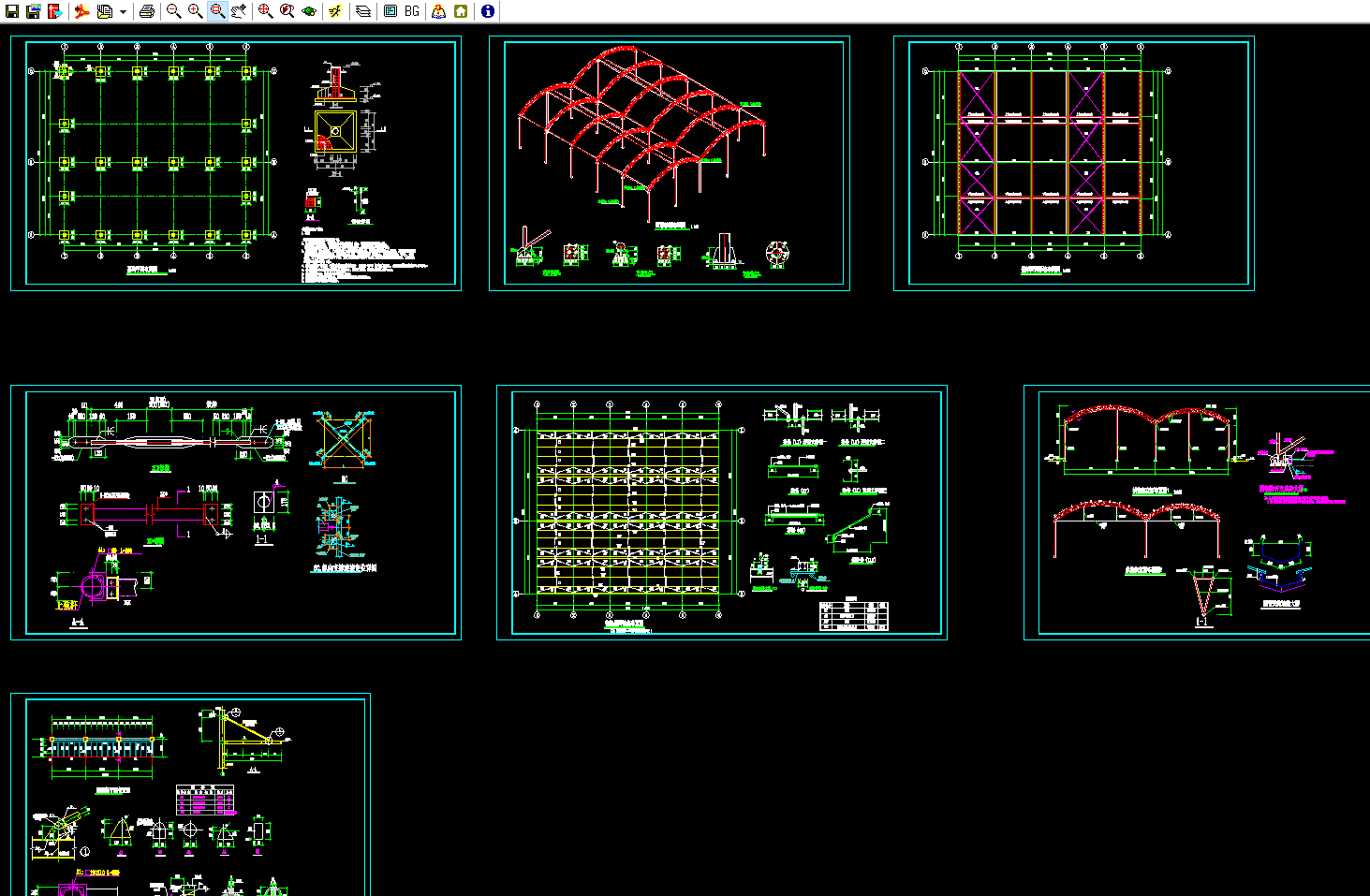The height and width of the screenshot is (896, 1370).
Task: Click the PDF export icon
Action: (x=82, y=11)
